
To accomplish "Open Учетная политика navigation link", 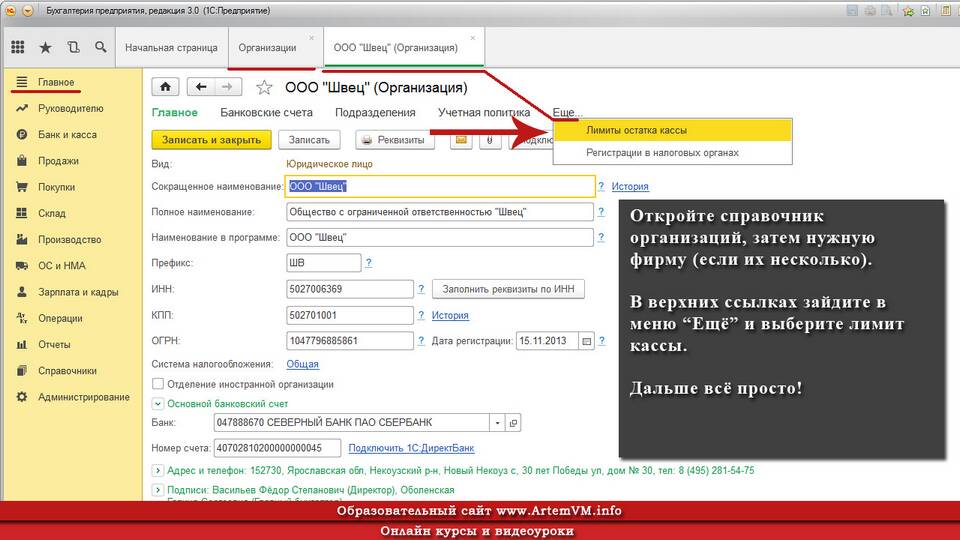I will (484, 113).
